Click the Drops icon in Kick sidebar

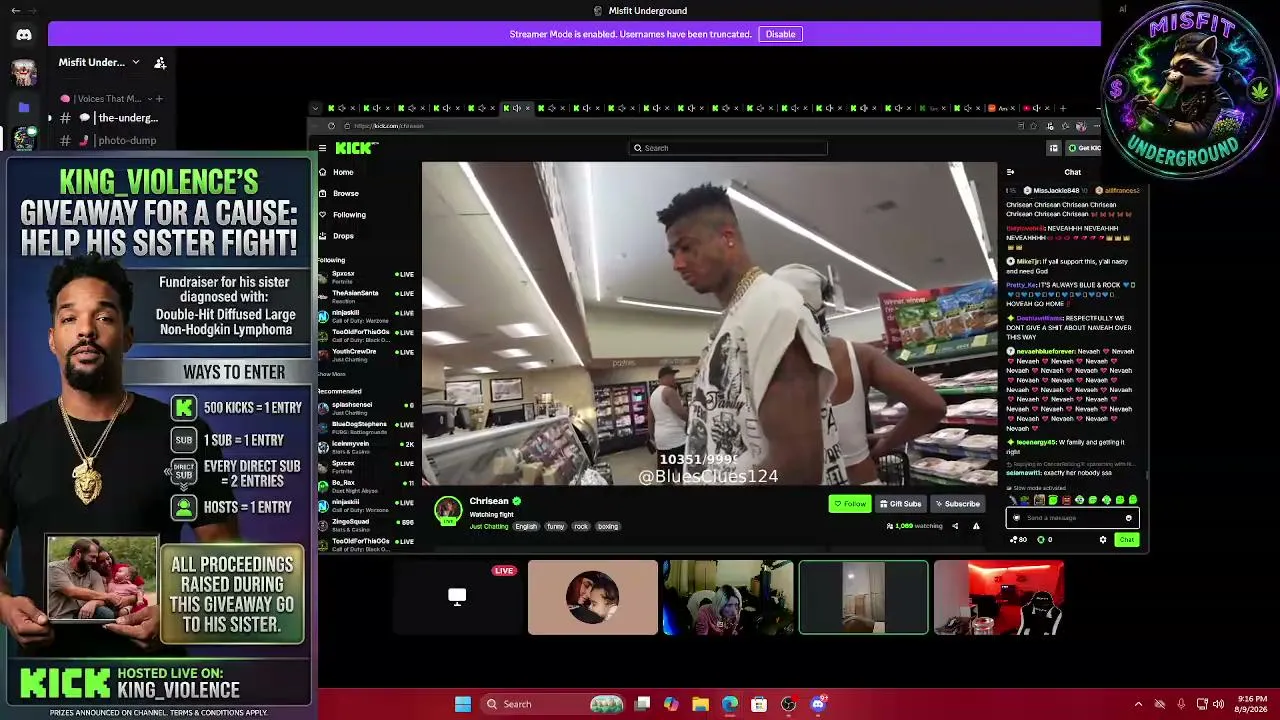click(322, 236)
